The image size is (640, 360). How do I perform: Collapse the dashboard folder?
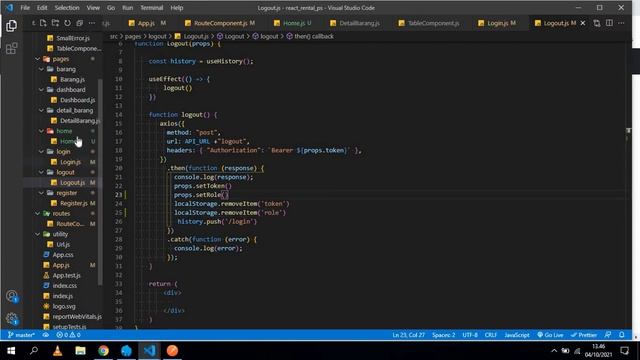71,89
